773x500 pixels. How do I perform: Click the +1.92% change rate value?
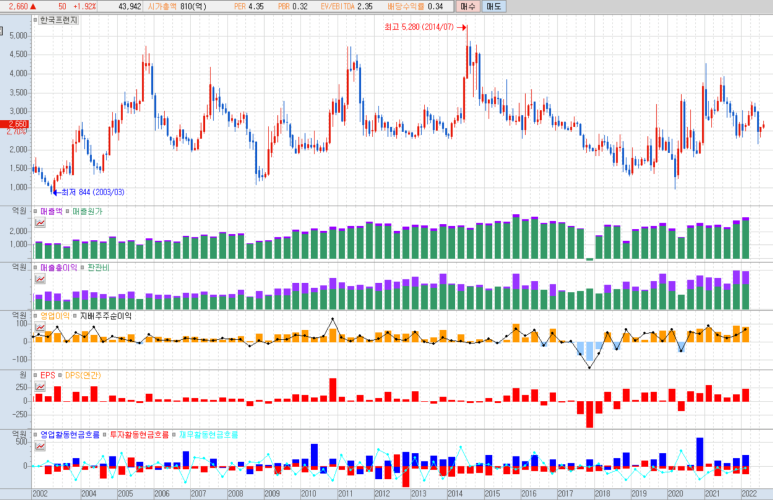[85, 6]
